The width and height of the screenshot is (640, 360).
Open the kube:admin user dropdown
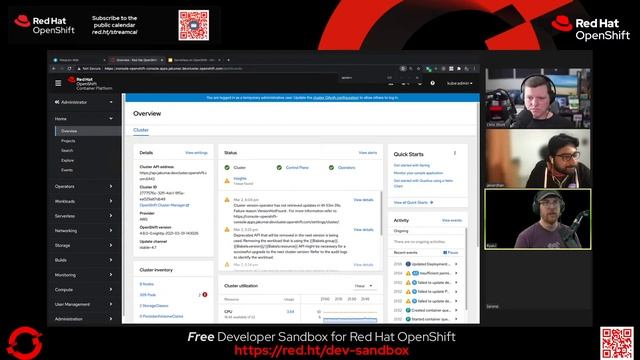point(460,83)
